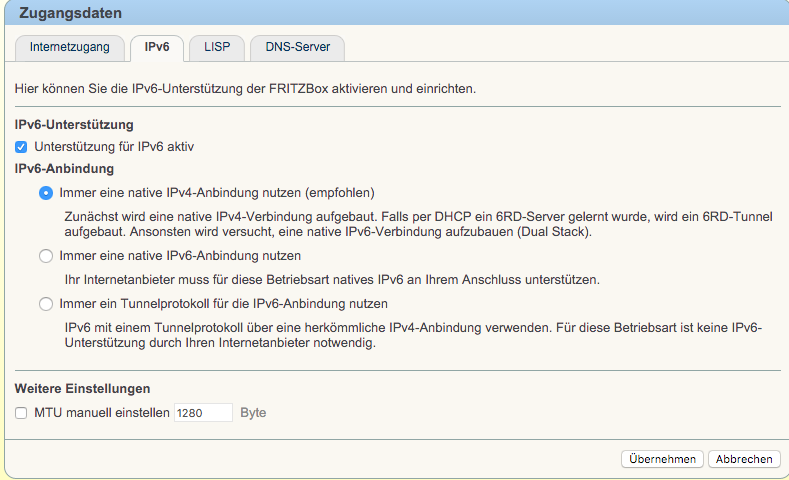Image resolution: width=789 pixels, height=480 pixels.
Task: Open the LISP tab
Action: tap(217, 47)
